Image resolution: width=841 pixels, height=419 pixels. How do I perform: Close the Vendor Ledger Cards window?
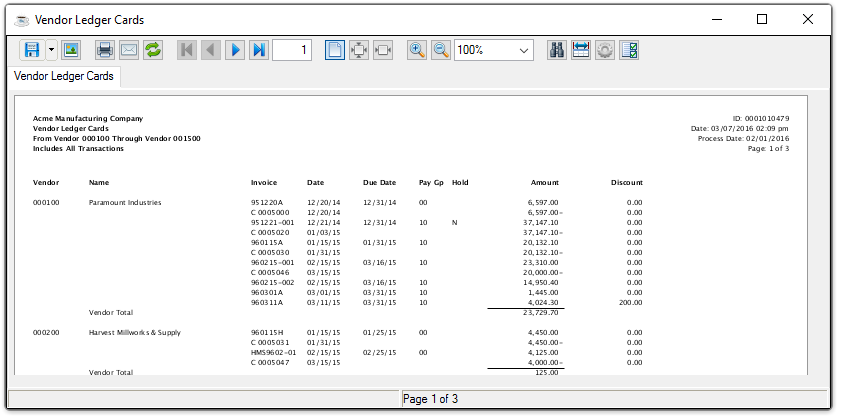click(x=808, y=20)
